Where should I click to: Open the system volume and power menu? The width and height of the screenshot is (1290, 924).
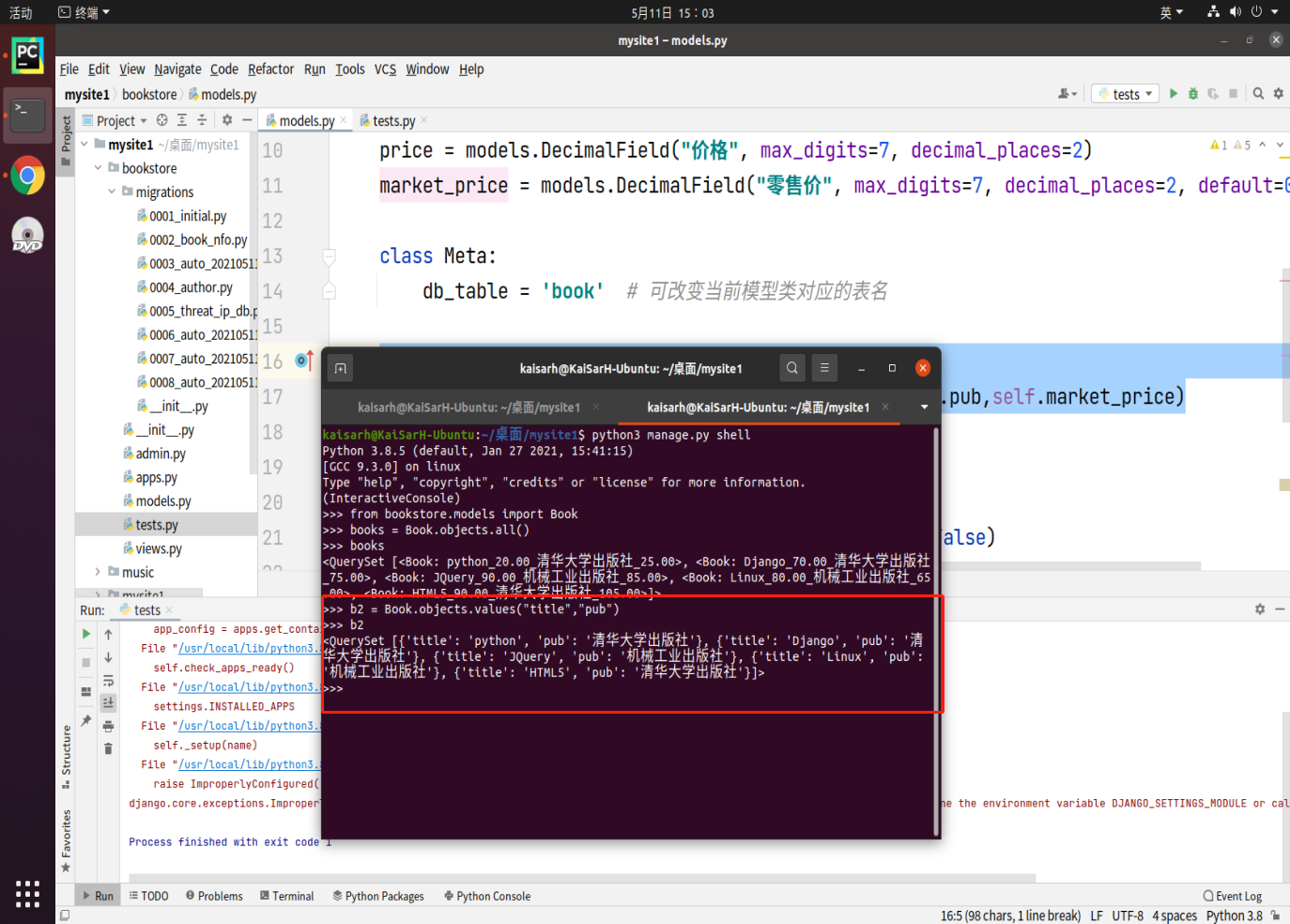click(x=1243, y=12)
